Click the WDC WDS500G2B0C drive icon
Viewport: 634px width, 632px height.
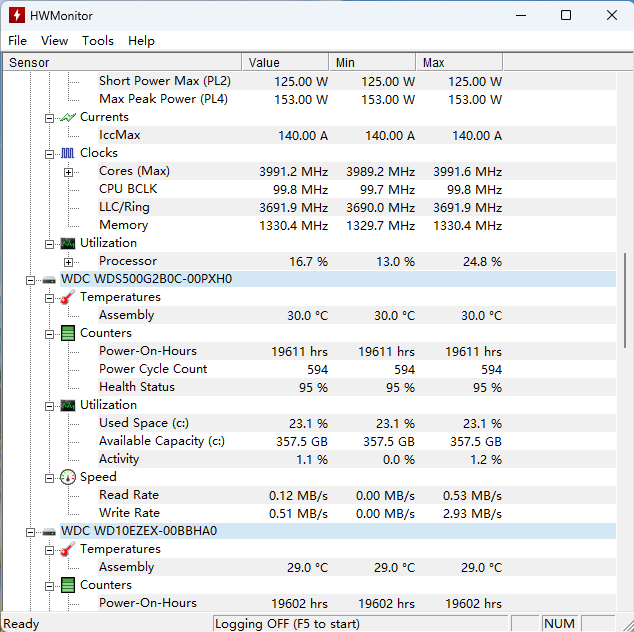pos(49,279)
